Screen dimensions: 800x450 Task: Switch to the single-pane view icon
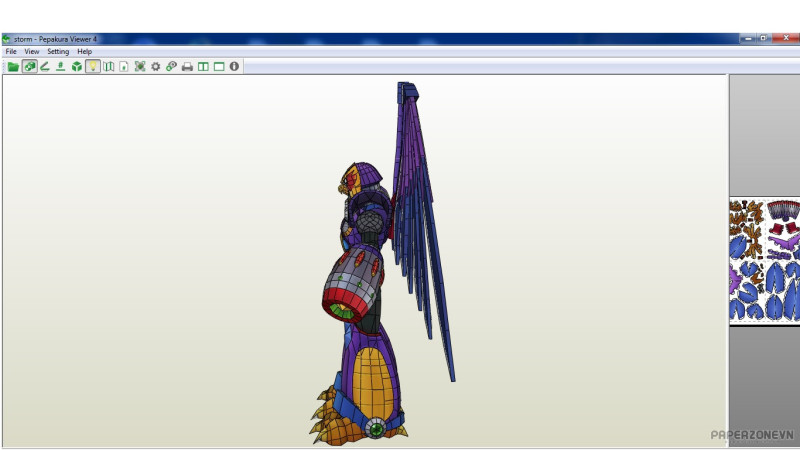coord(219,67)
